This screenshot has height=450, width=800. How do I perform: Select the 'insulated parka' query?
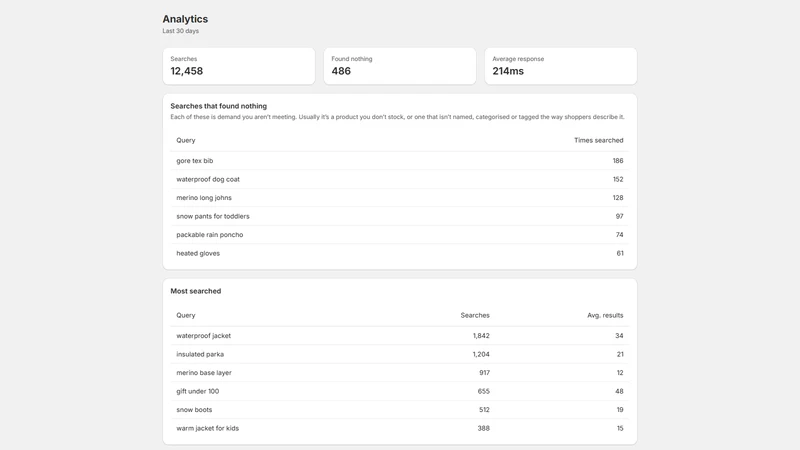pyautogui.click(x=200, y=354)
